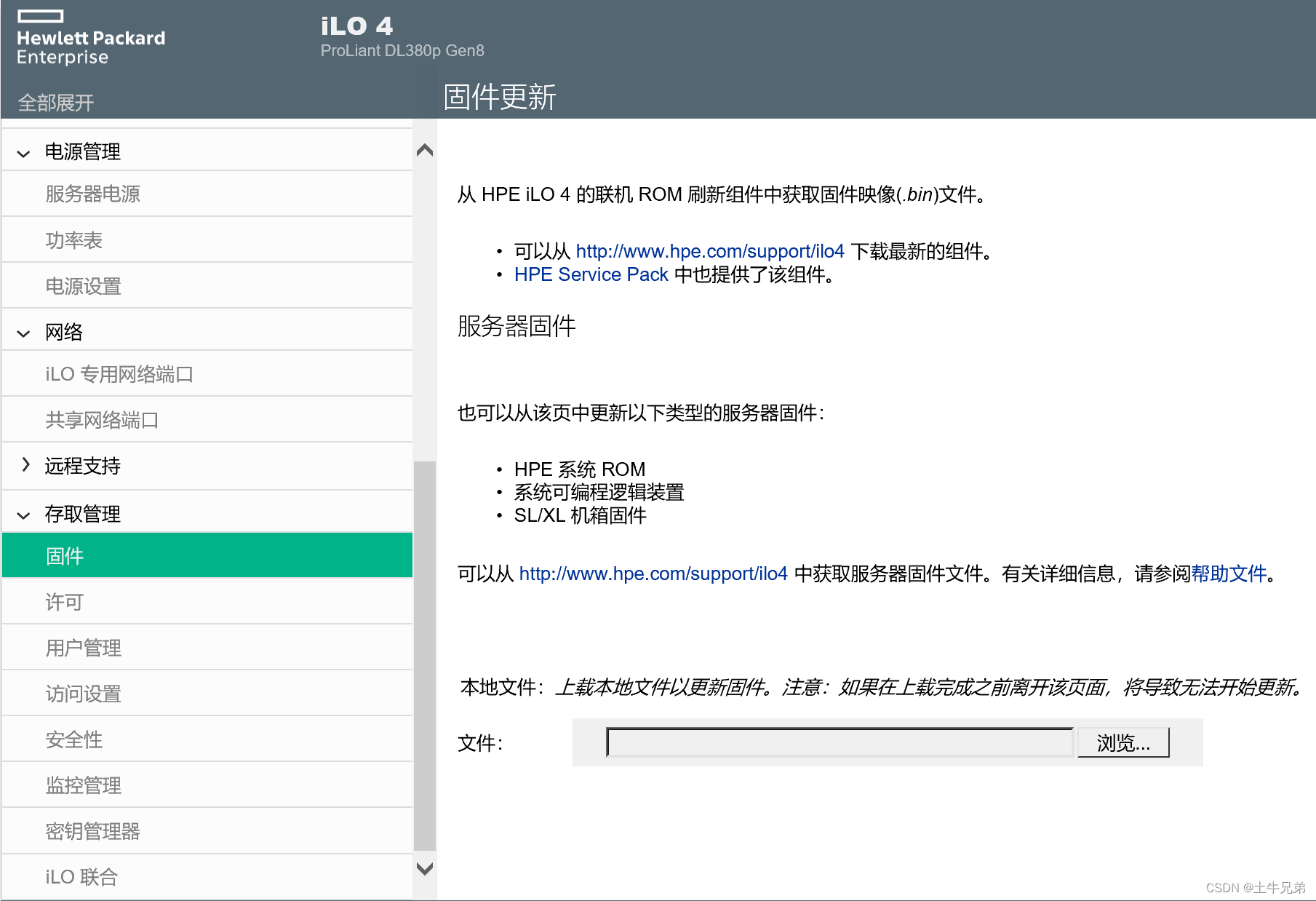Click the ProLiant DL380p Gen8 text
The image size is (1316, 901).
click(402, 50)
